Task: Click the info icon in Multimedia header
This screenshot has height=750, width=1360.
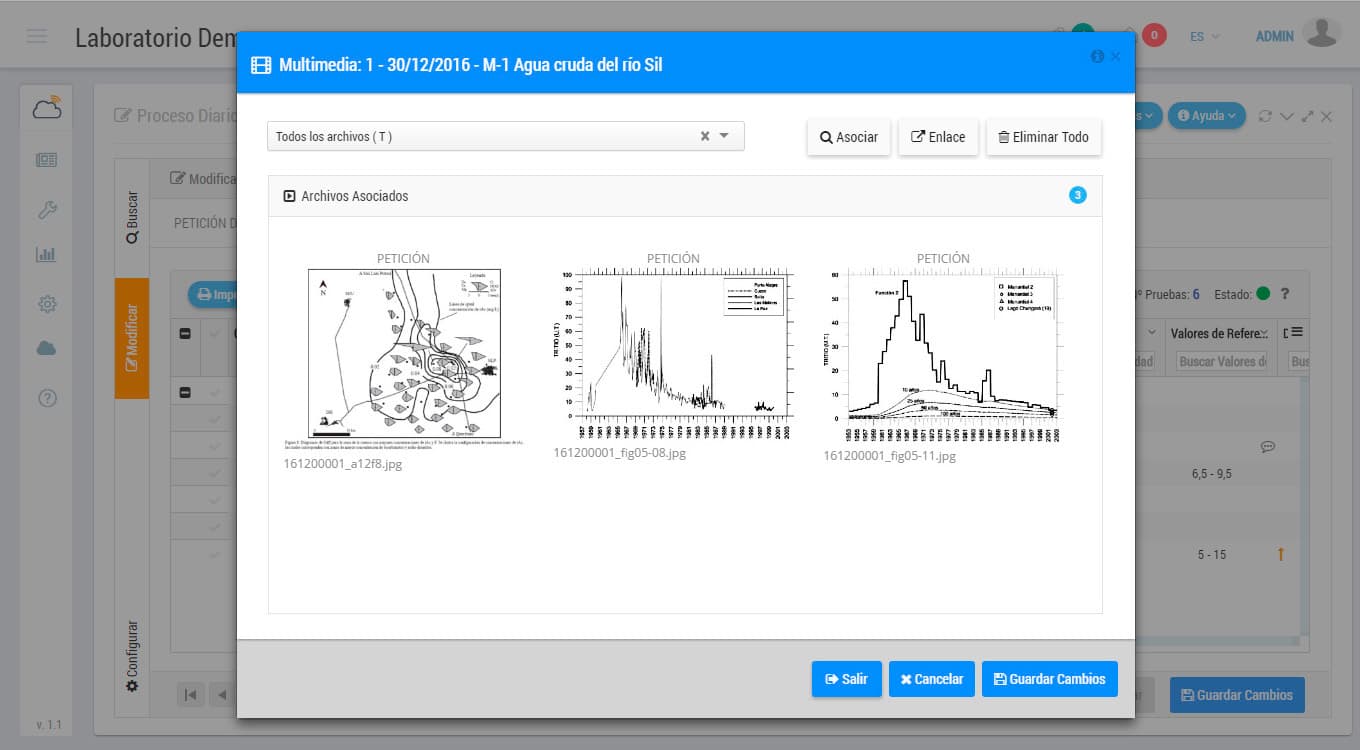Action: tap(1097, 57)
